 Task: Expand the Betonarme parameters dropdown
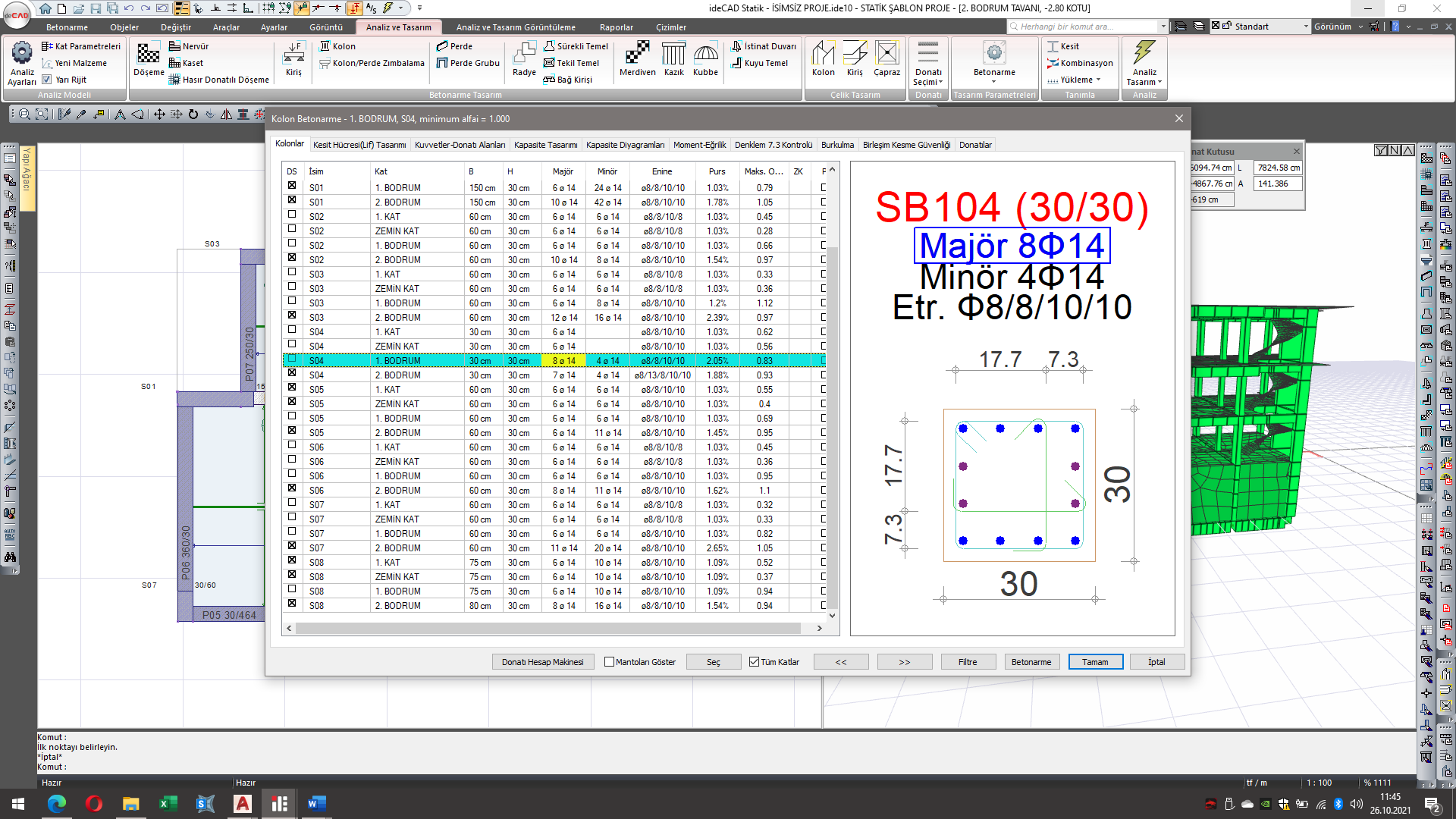(x=994, y=81)
